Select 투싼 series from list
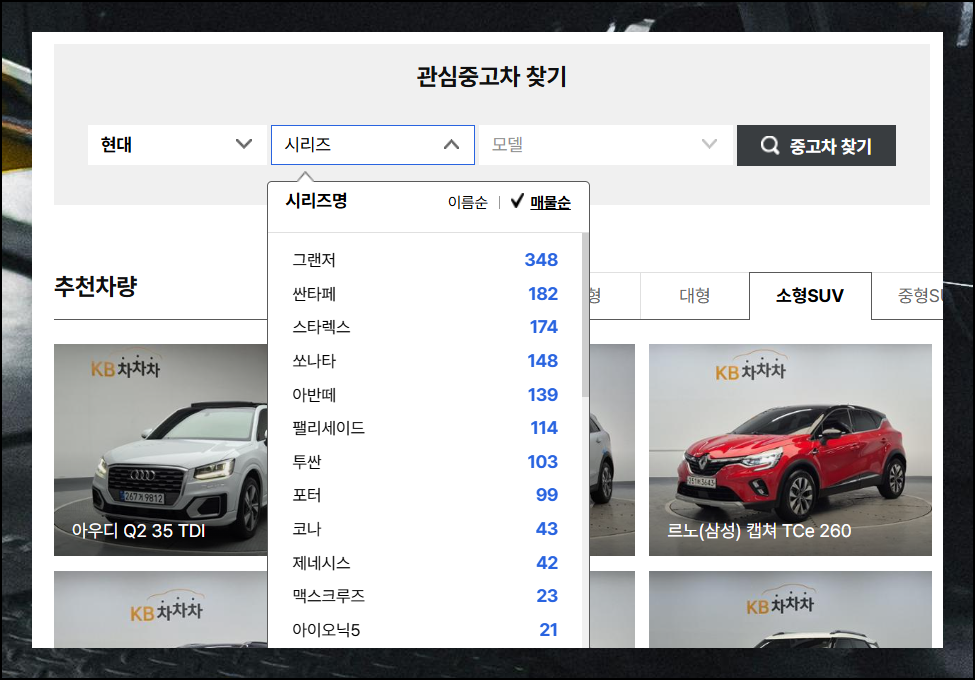975x680 pixels. [x=425, y=462]
